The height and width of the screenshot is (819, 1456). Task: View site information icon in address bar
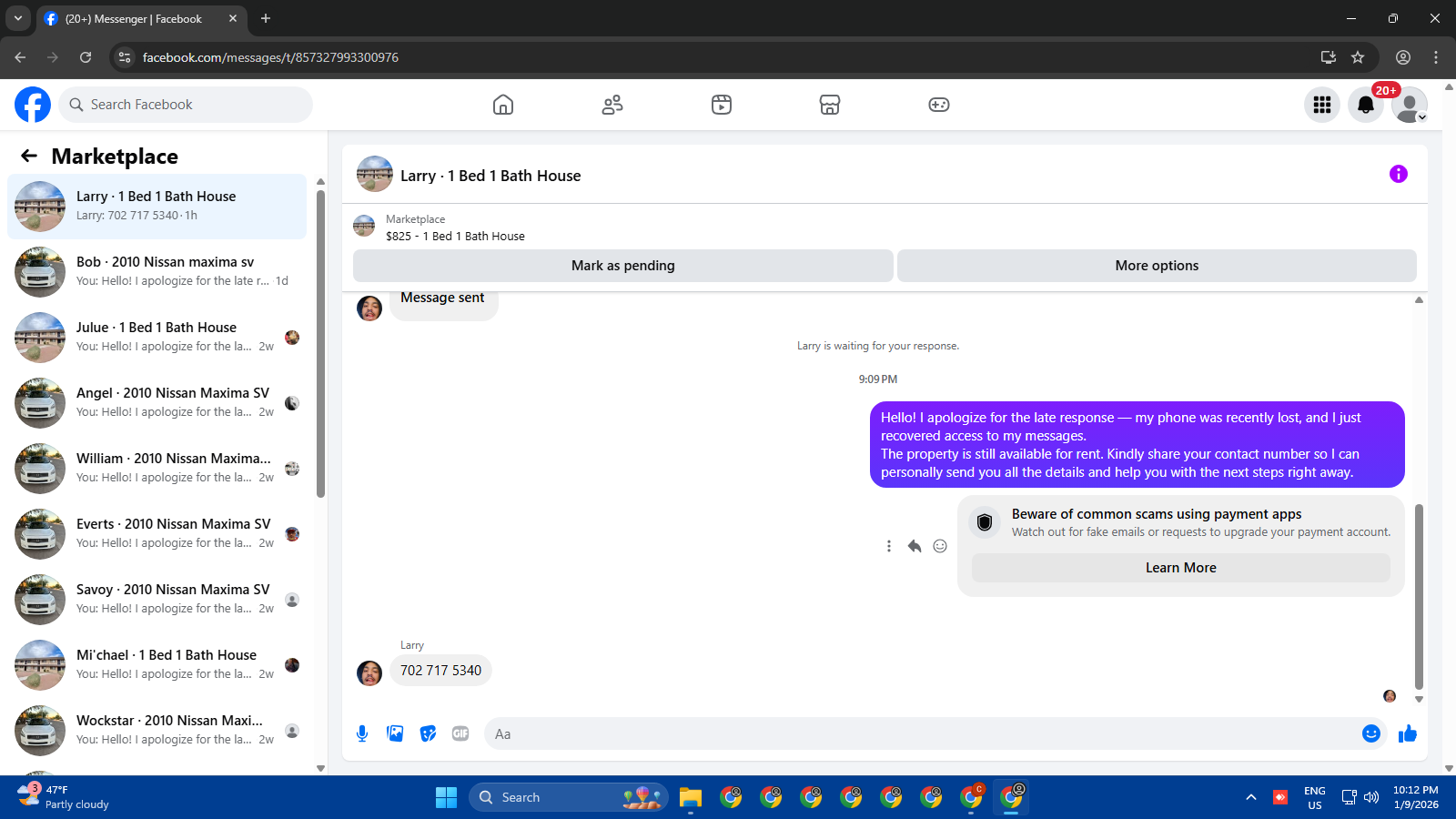[x=126, y=57]
